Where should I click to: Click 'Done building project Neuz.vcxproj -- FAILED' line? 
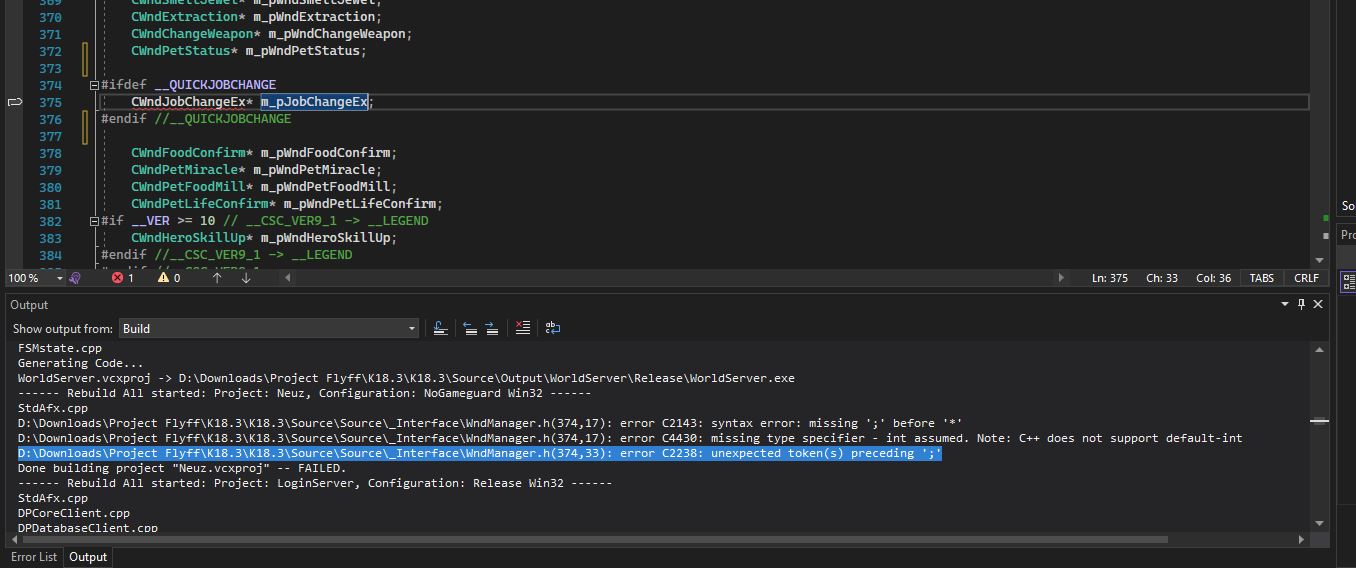click(x=182, y=468)
